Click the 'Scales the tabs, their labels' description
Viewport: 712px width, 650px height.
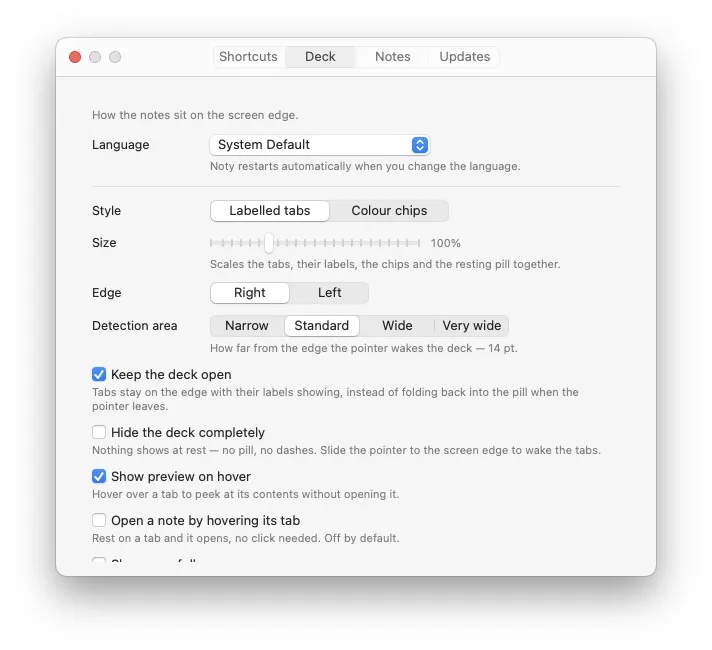[x=385, y=264]
